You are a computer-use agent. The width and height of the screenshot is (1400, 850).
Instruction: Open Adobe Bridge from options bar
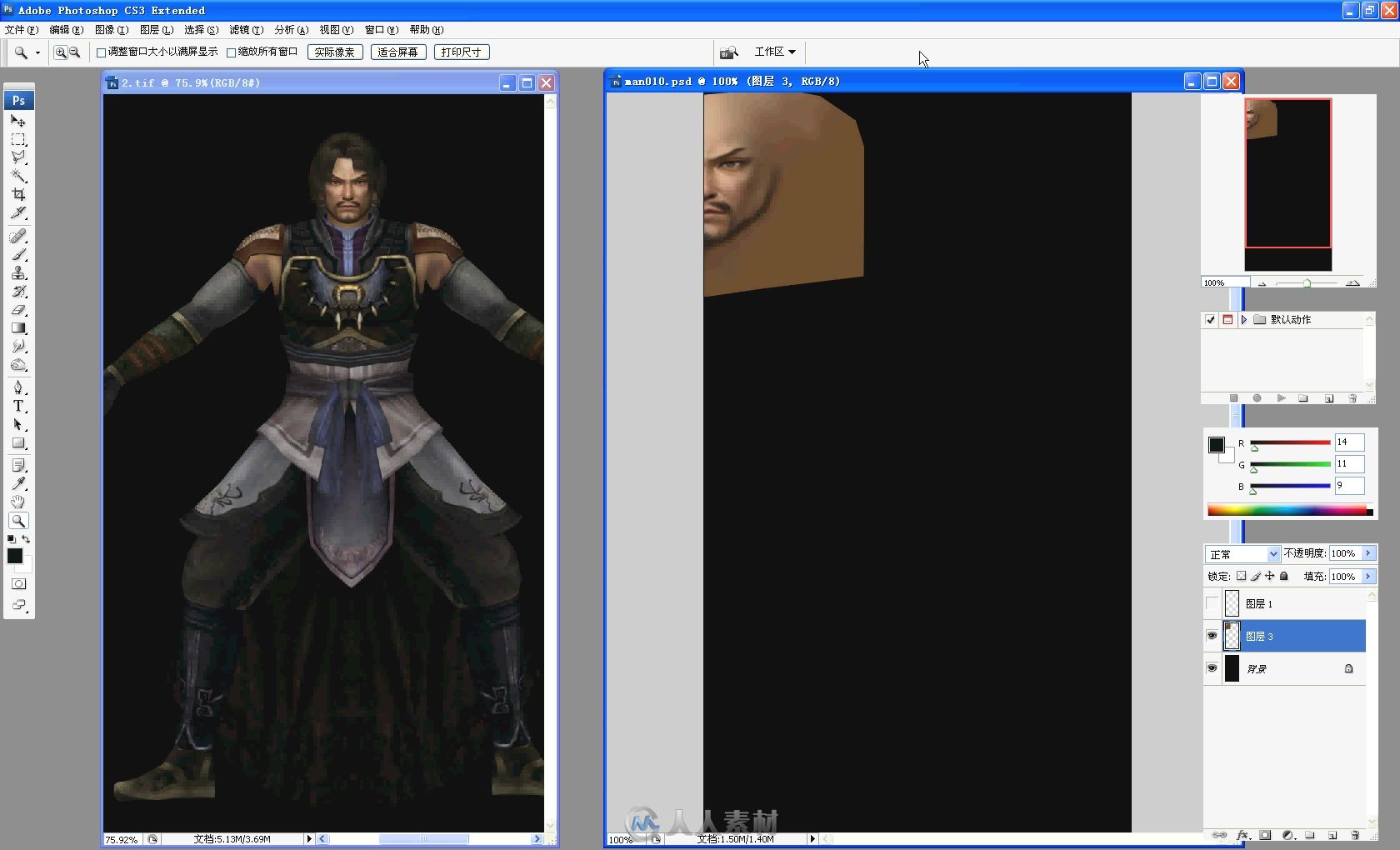tap(729, 52)
